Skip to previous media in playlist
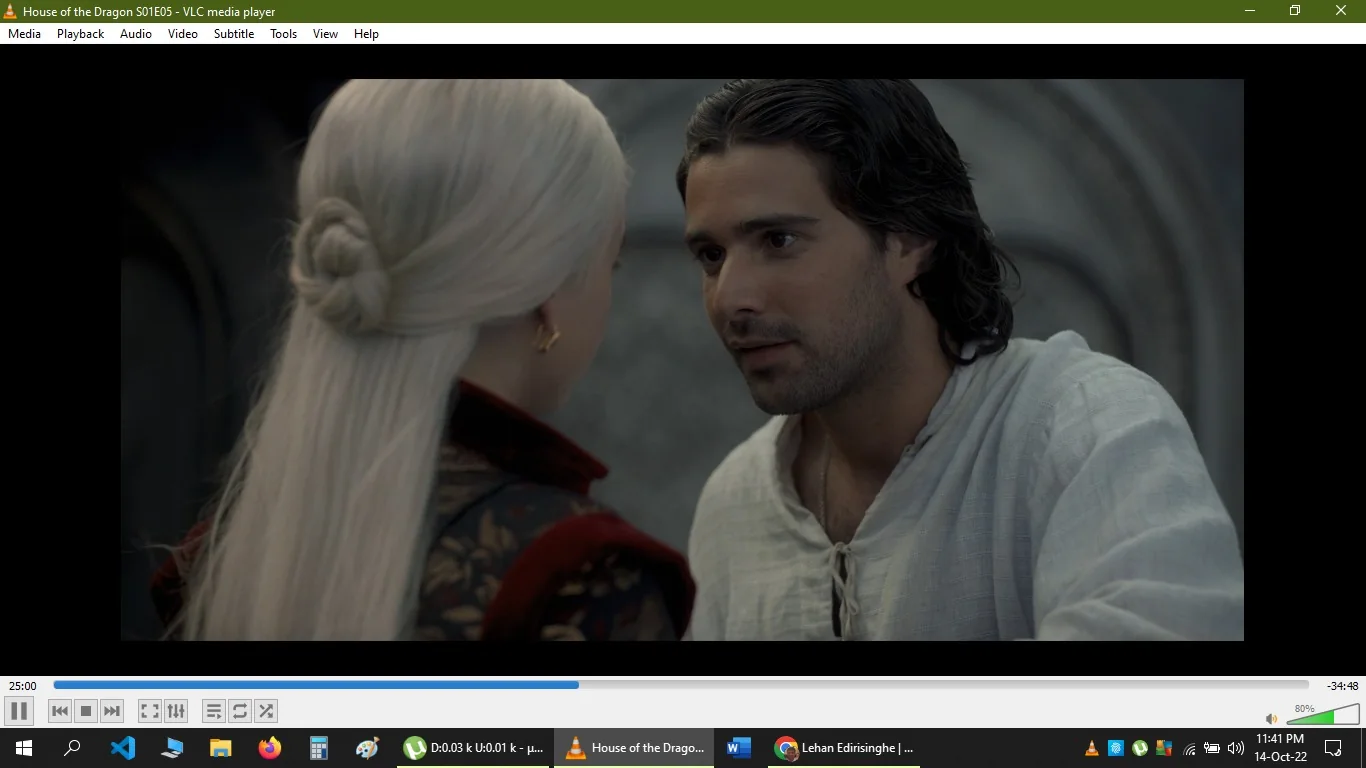 60,711
